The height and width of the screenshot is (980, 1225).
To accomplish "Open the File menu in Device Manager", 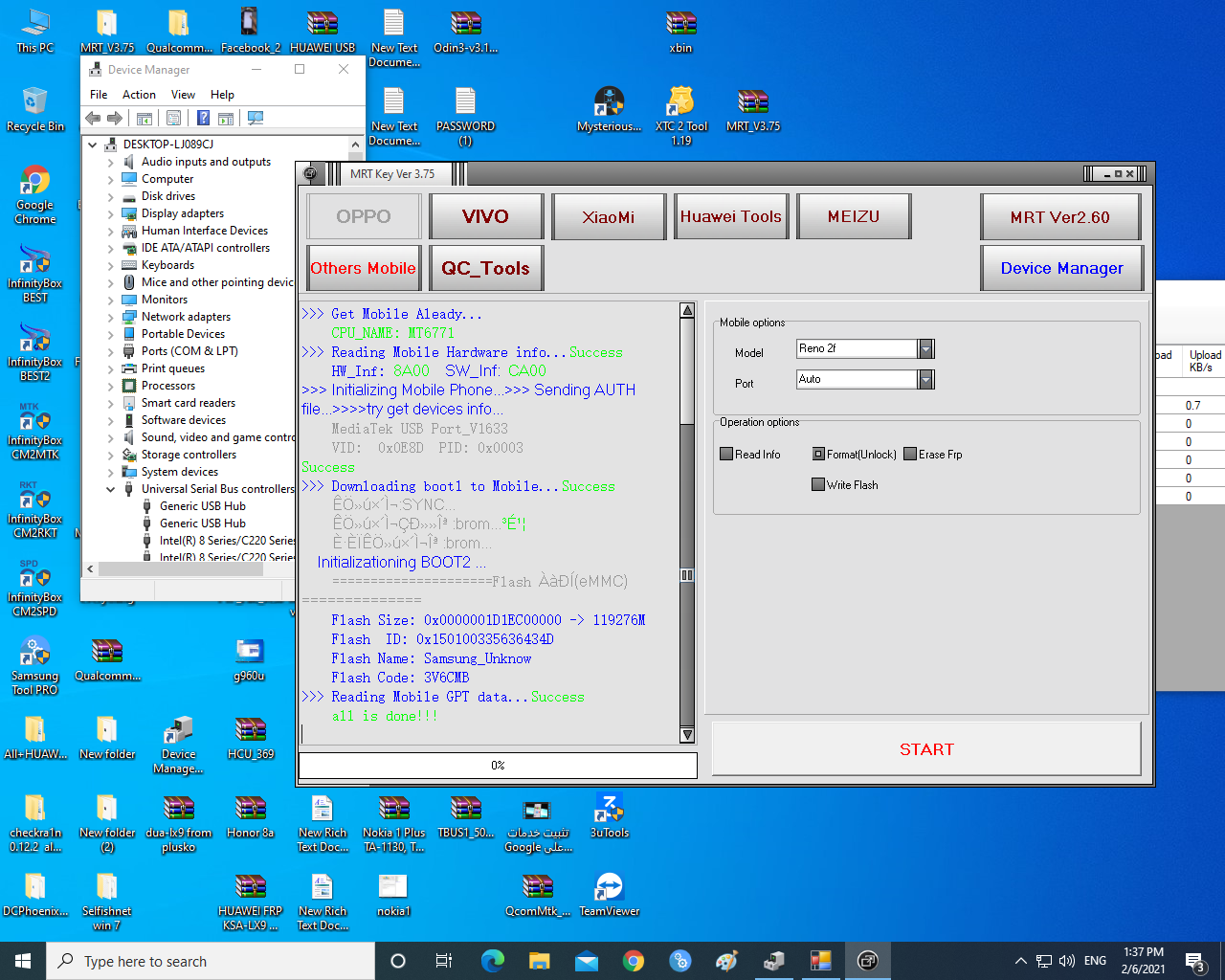I will click(x=99, y=95).
